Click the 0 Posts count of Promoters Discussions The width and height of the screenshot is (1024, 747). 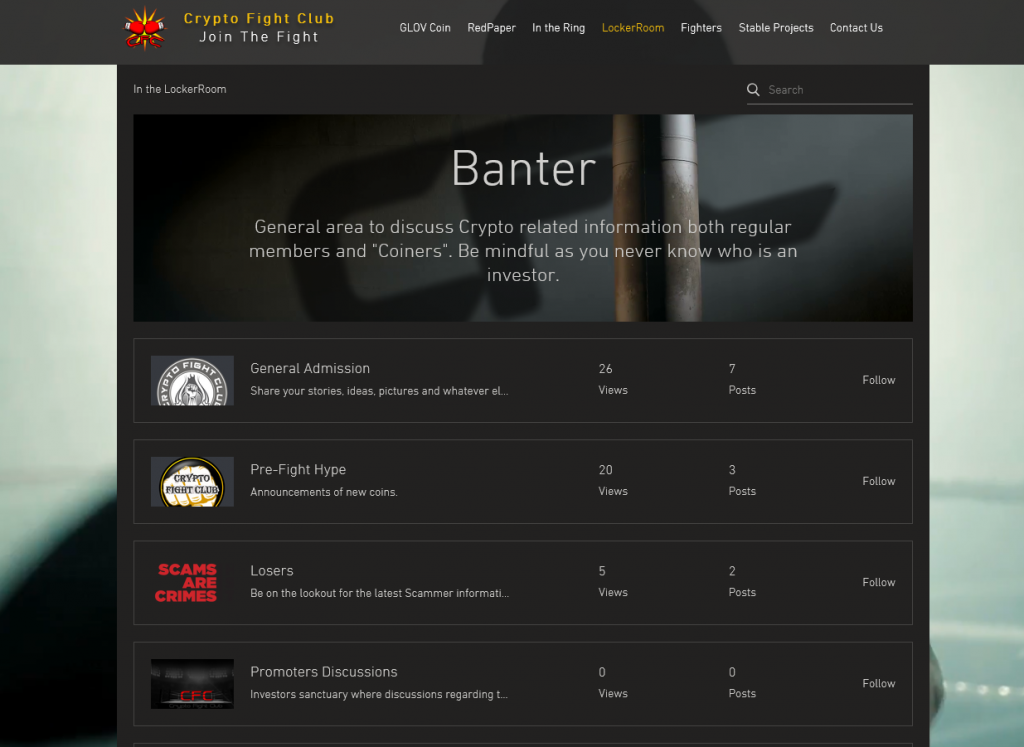click(x=742, y=683)
